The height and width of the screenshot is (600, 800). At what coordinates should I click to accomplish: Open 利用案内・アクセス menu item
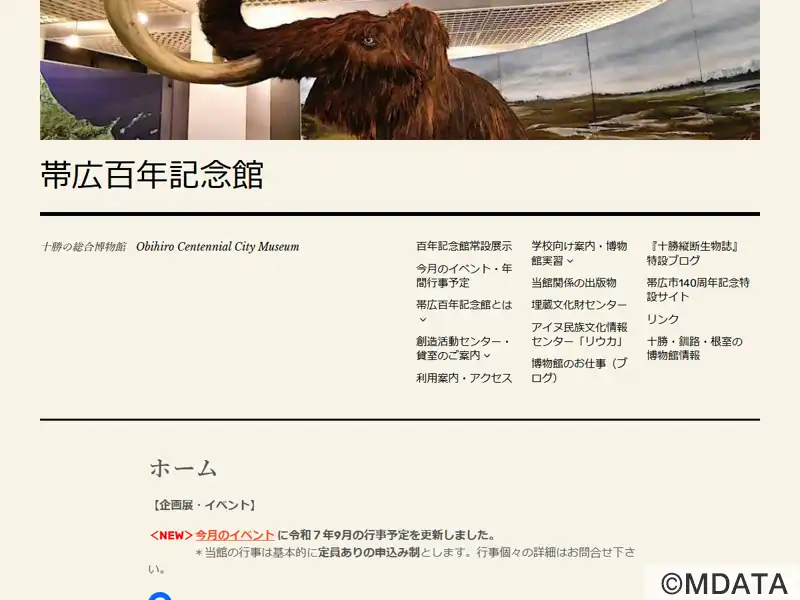click(464, 378)
